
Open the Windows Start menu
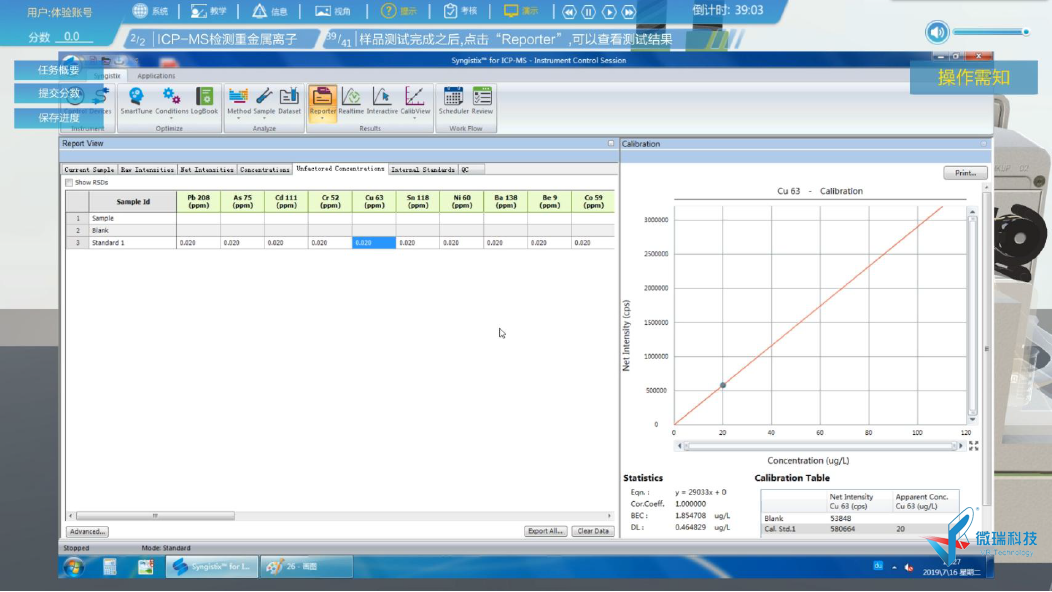point(74,567)
